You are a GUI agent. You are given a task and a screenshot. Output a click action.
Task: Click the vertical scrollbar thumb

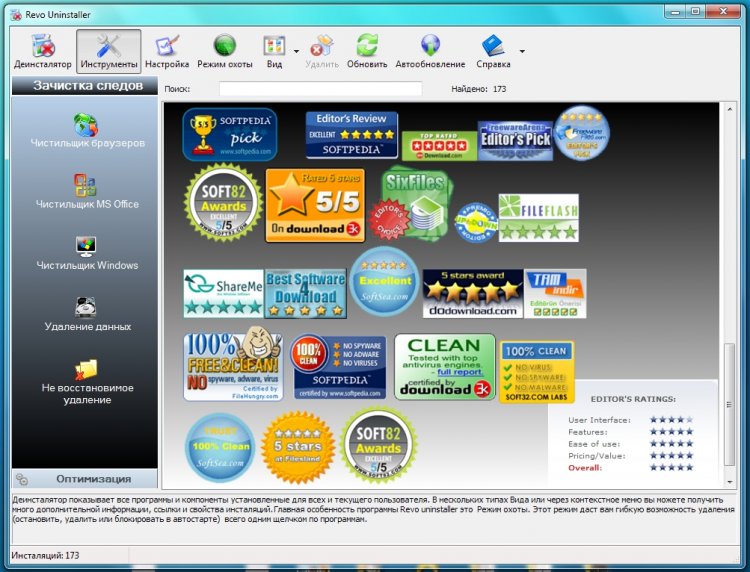point(729,405)
